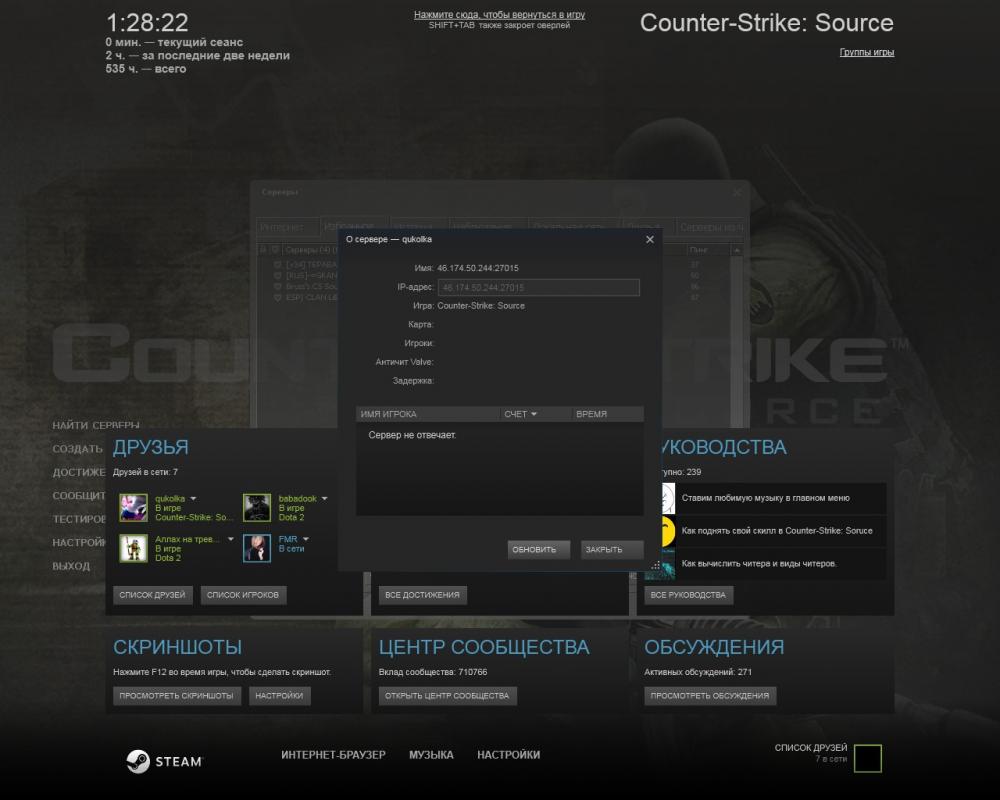Click the Аллах на трев... avatar
Screen dimensions: 1000x800
click(x=133, y=549)
